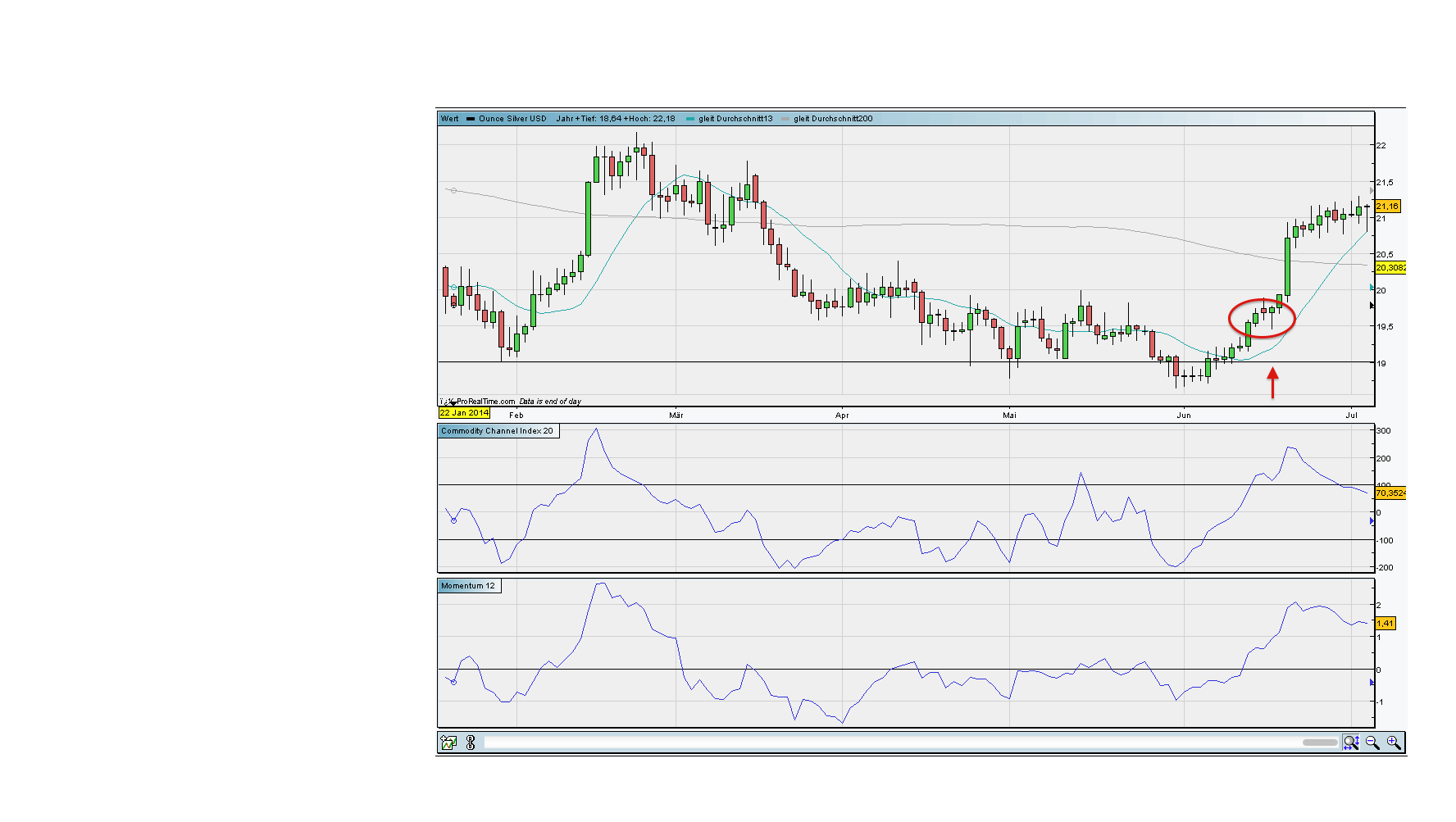Select the 'Commodity Channel Index 20' panel label
1456x822 pixels.
(498, 431)
